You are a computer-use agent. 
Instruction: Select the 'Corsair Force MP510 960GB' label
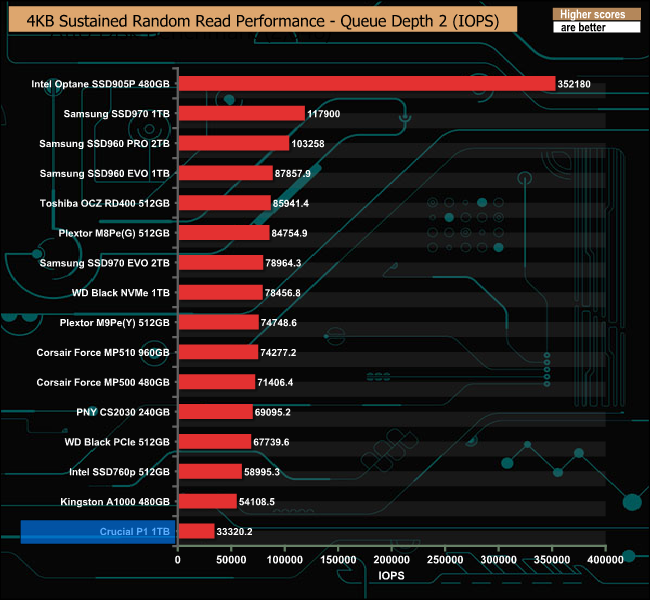click(103, 352)
